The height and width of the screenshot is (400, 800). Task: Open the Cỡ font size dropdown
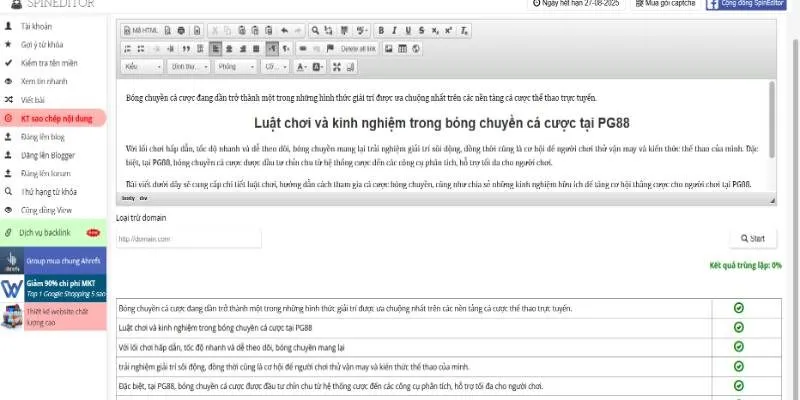275,67
